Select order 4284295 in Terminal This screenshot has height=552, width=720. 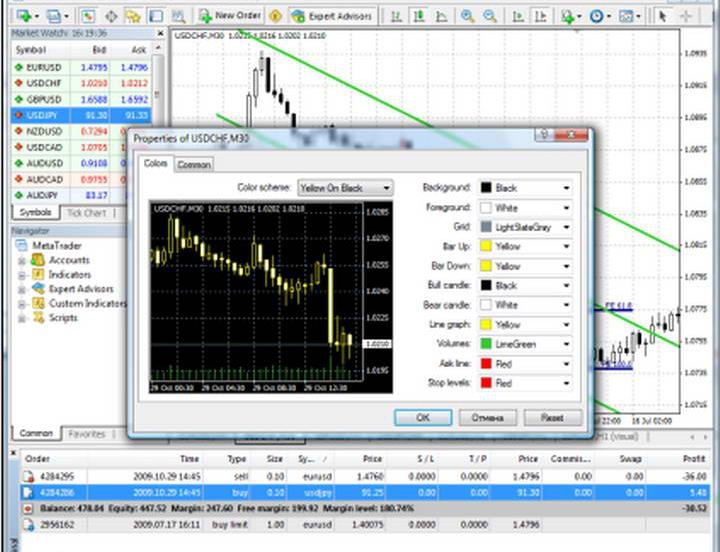tap(365, 476)
